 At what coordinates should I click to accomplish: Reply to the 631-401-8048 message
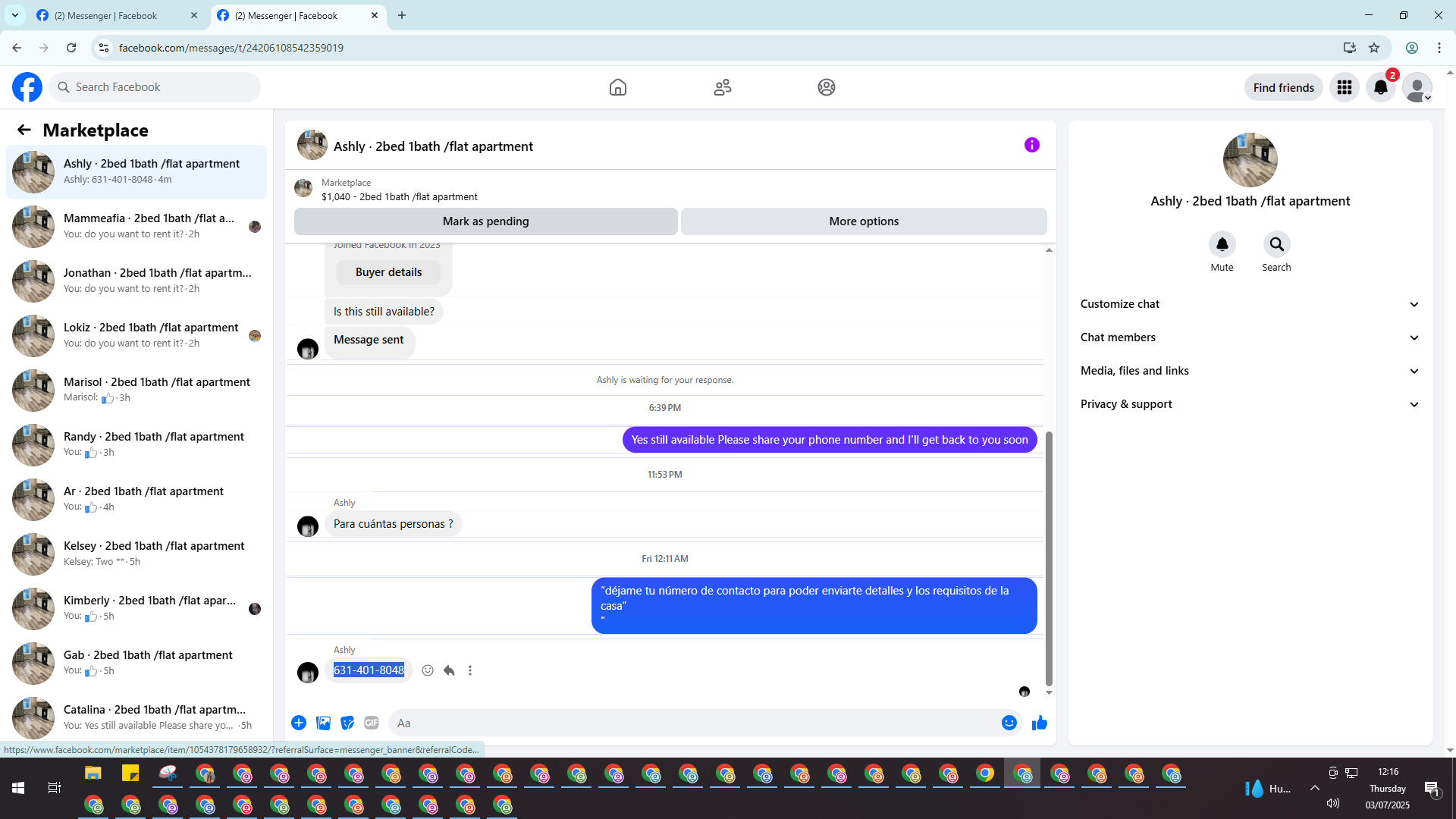tap(449, 670)
